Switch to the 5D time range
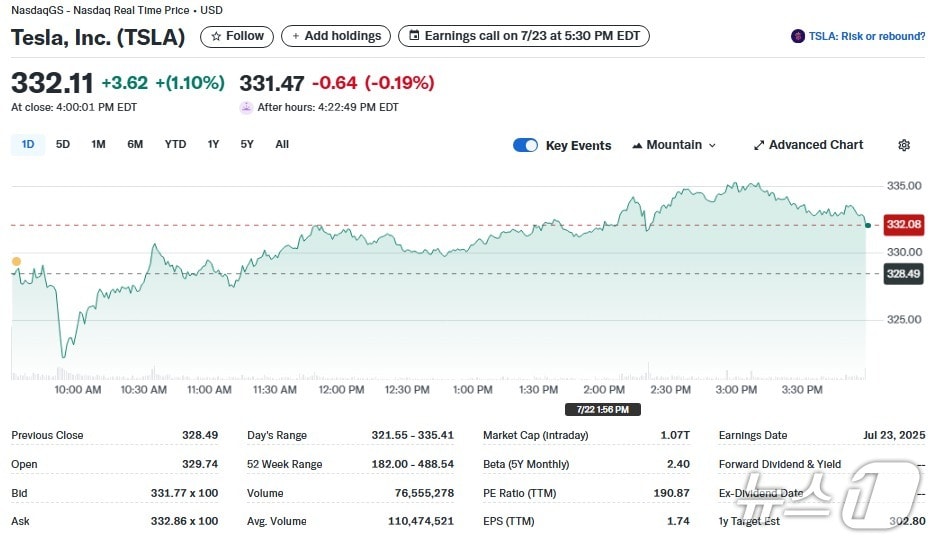The image size is (934, 543). (63, 144)
